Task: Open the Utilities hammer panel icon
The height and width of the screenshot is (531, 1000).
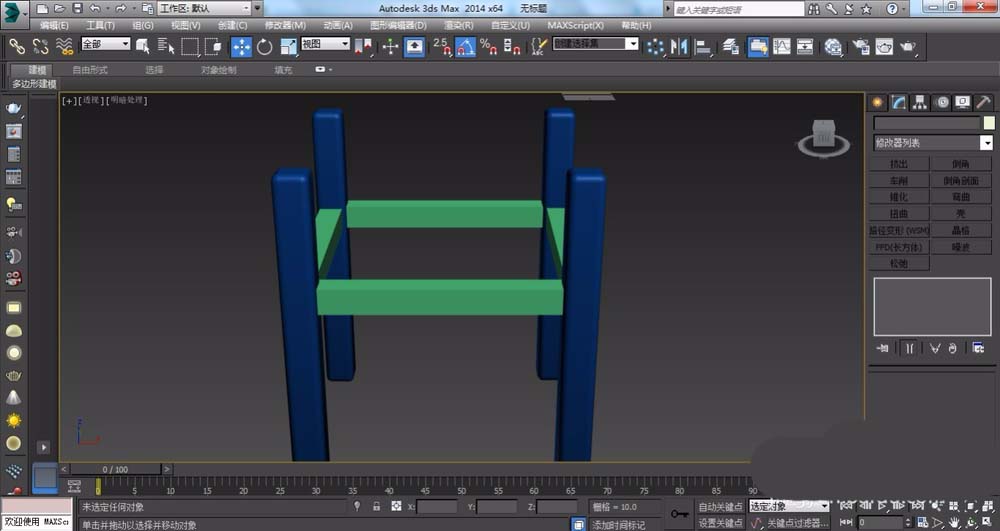Action: pyautogui.click(x=983, y=102)
